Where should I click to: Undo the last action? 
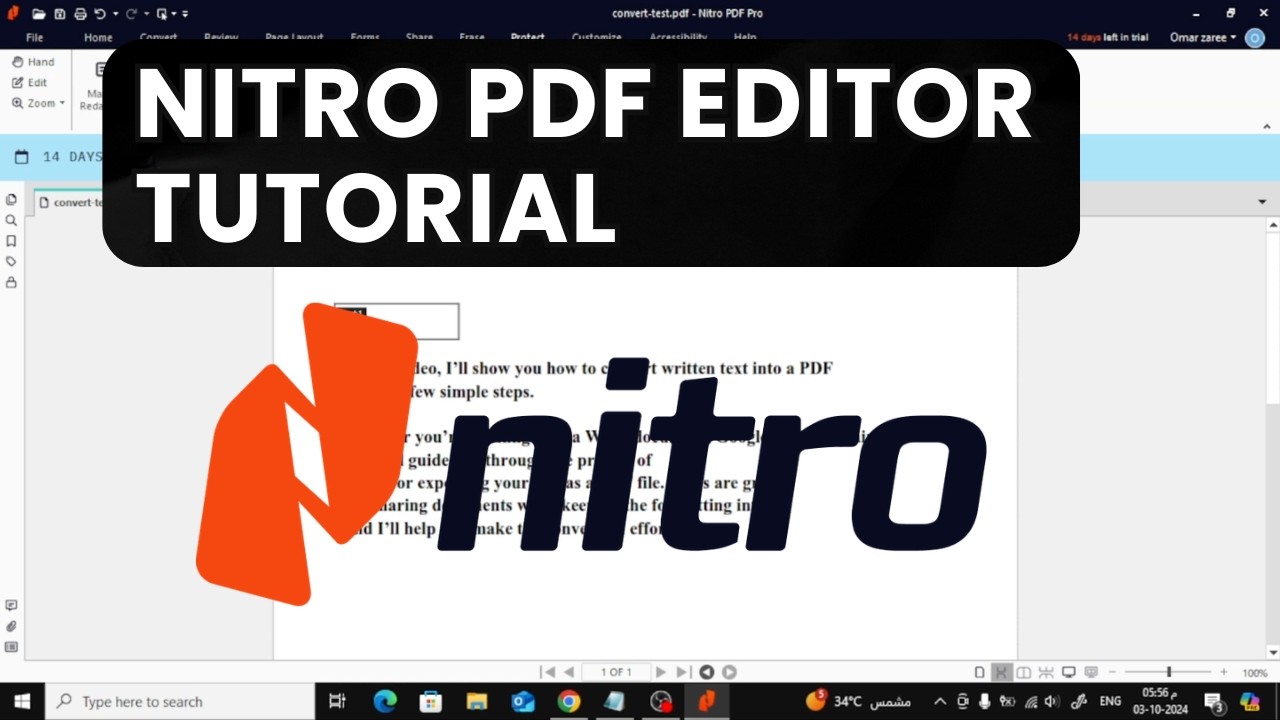[x=99, y=14]
